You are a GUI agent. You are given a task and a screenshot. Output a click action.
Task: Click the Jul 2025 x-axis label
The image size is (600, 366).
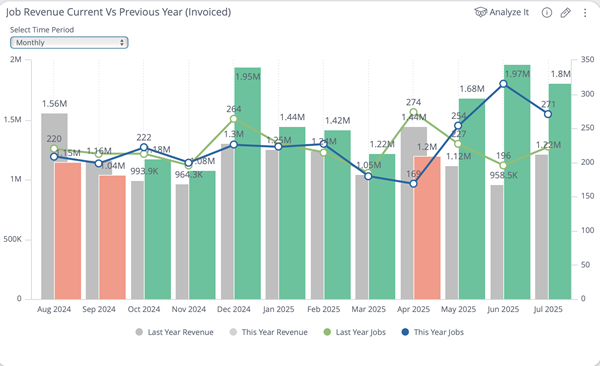pyautogui.click(x=548, y=309)
